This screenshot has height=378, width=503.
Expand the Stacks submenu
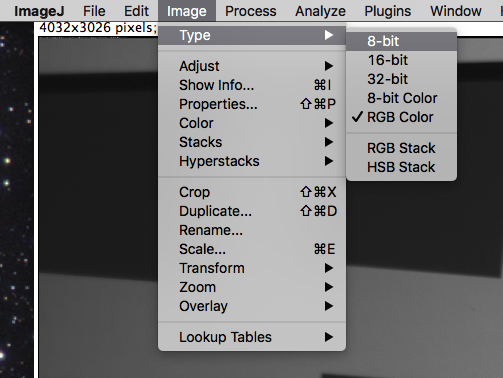(252, 142)
